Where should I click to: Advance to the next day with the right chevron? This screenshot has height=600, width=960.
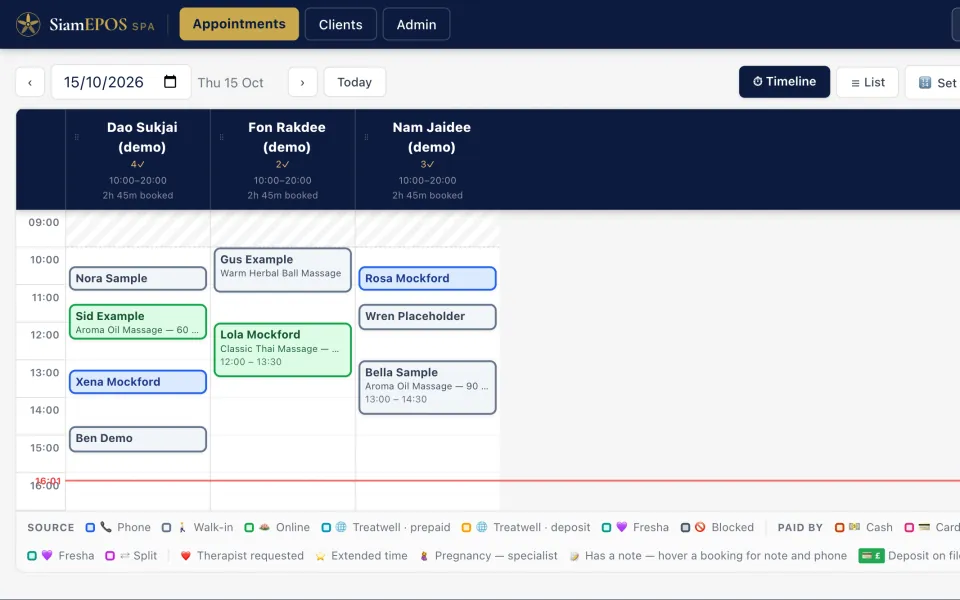point(302,82)
